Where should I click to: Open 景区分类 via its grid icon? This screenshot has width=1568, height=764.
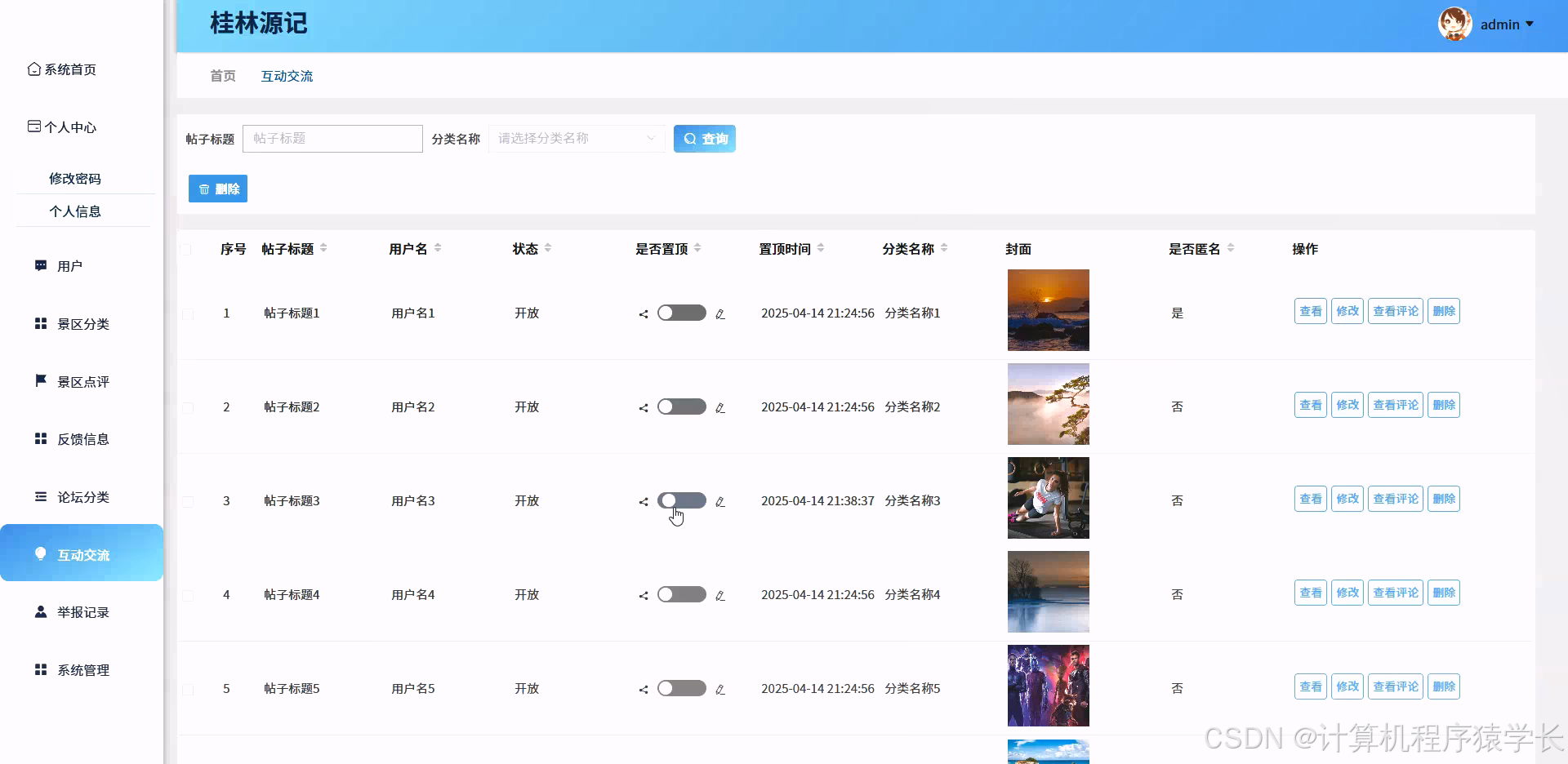(40, 323)
